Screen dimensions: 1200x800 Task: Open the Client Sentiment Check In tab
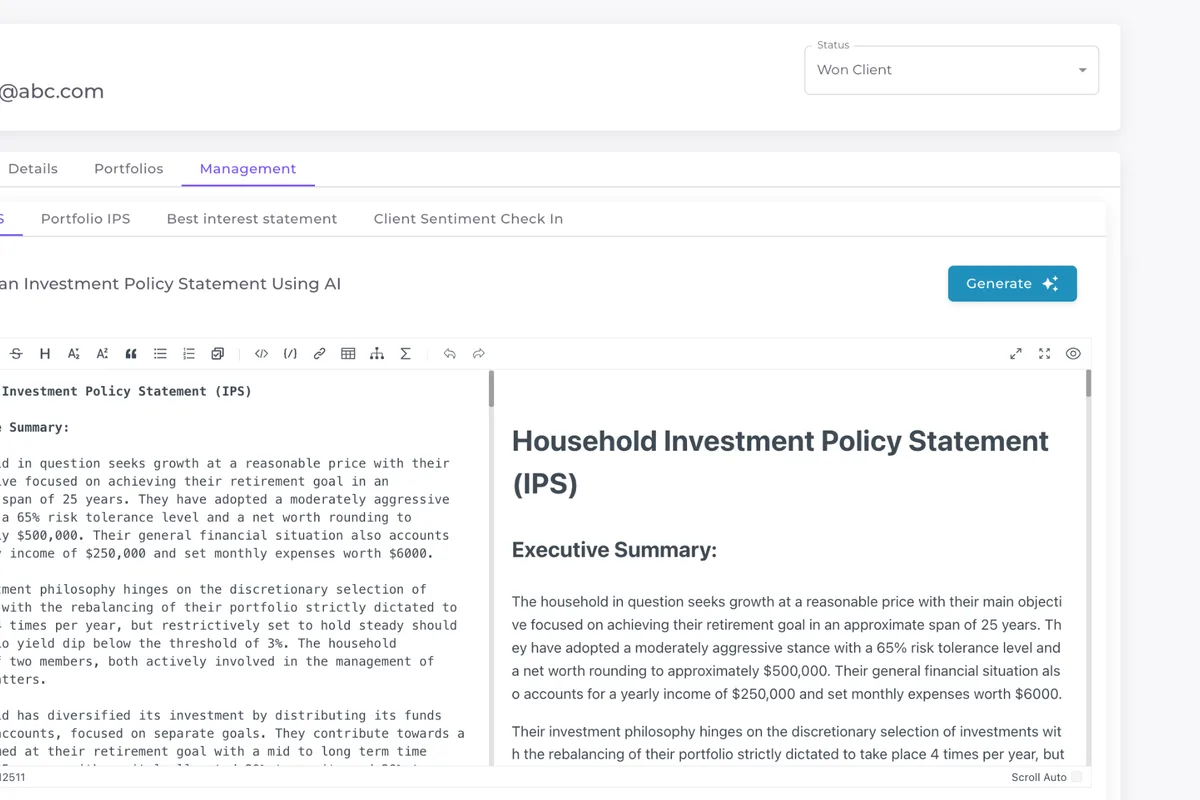pos(468,219)
